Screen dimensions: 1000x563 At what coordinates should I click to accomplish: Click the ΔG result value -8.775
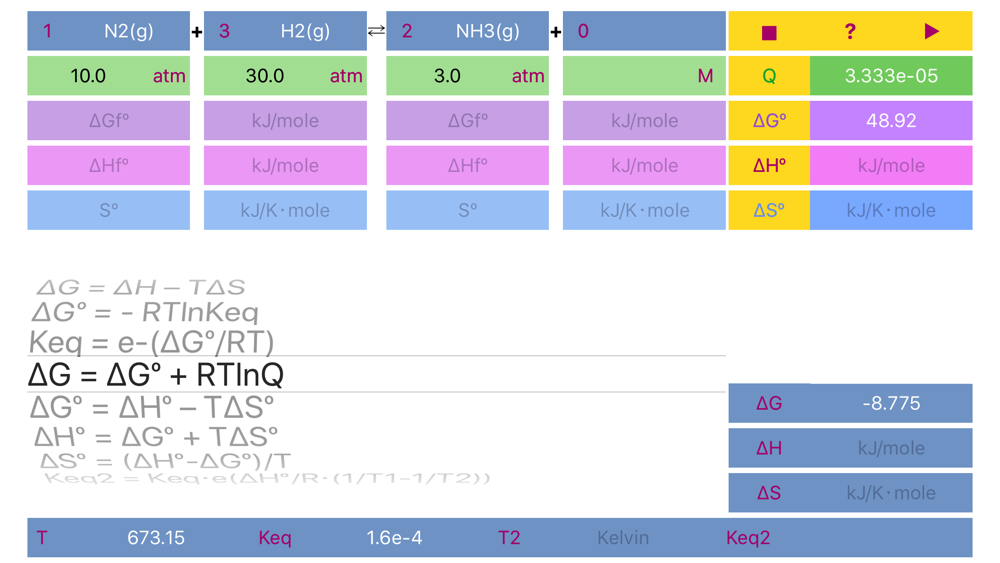(x=891, y=403)
